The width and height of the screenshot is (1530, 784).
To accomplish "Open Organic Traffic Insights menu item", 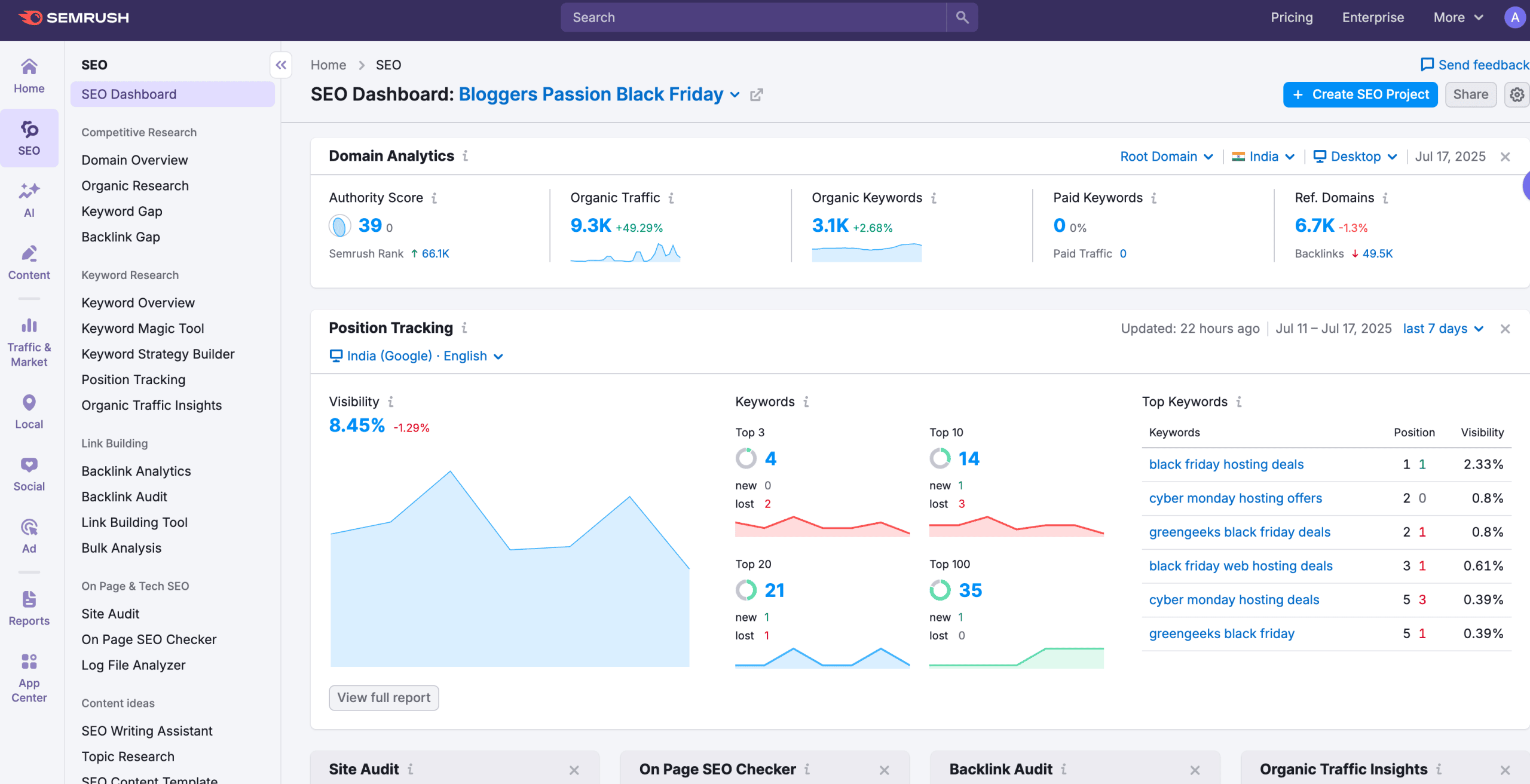I will (152, 406).
